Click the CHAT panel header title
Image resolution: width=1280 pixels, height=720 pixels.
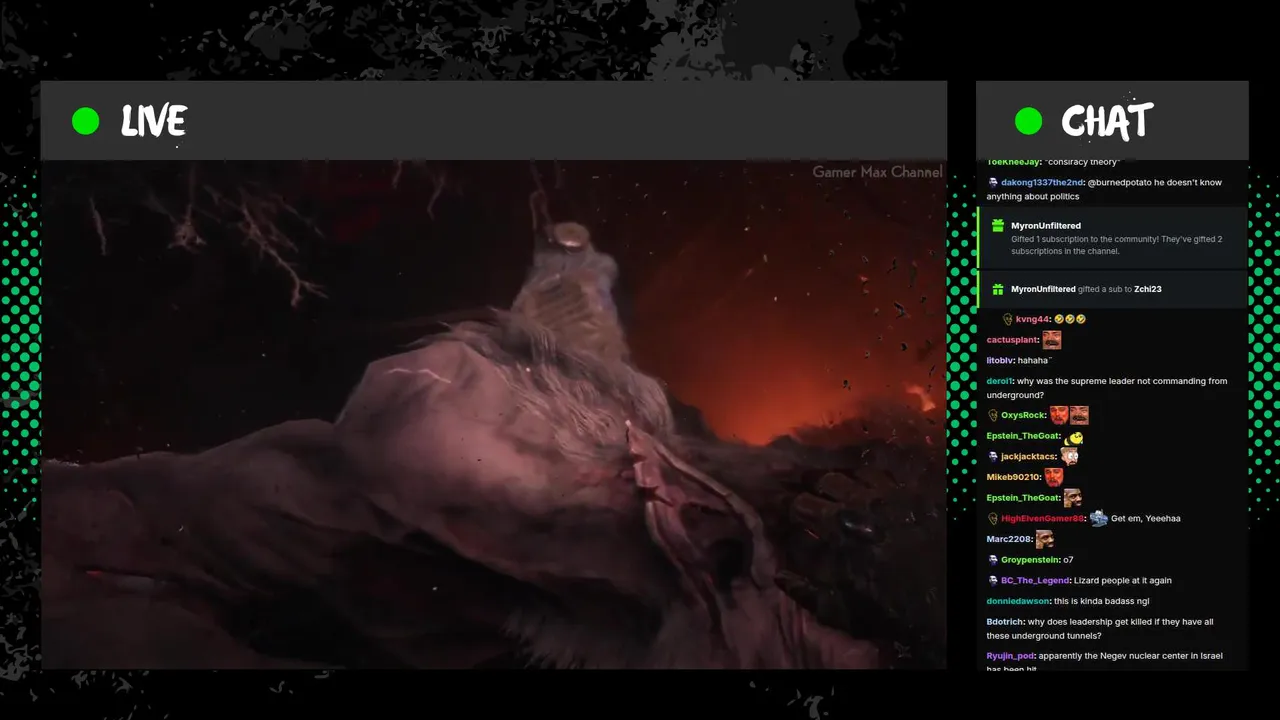[1107, 122]
